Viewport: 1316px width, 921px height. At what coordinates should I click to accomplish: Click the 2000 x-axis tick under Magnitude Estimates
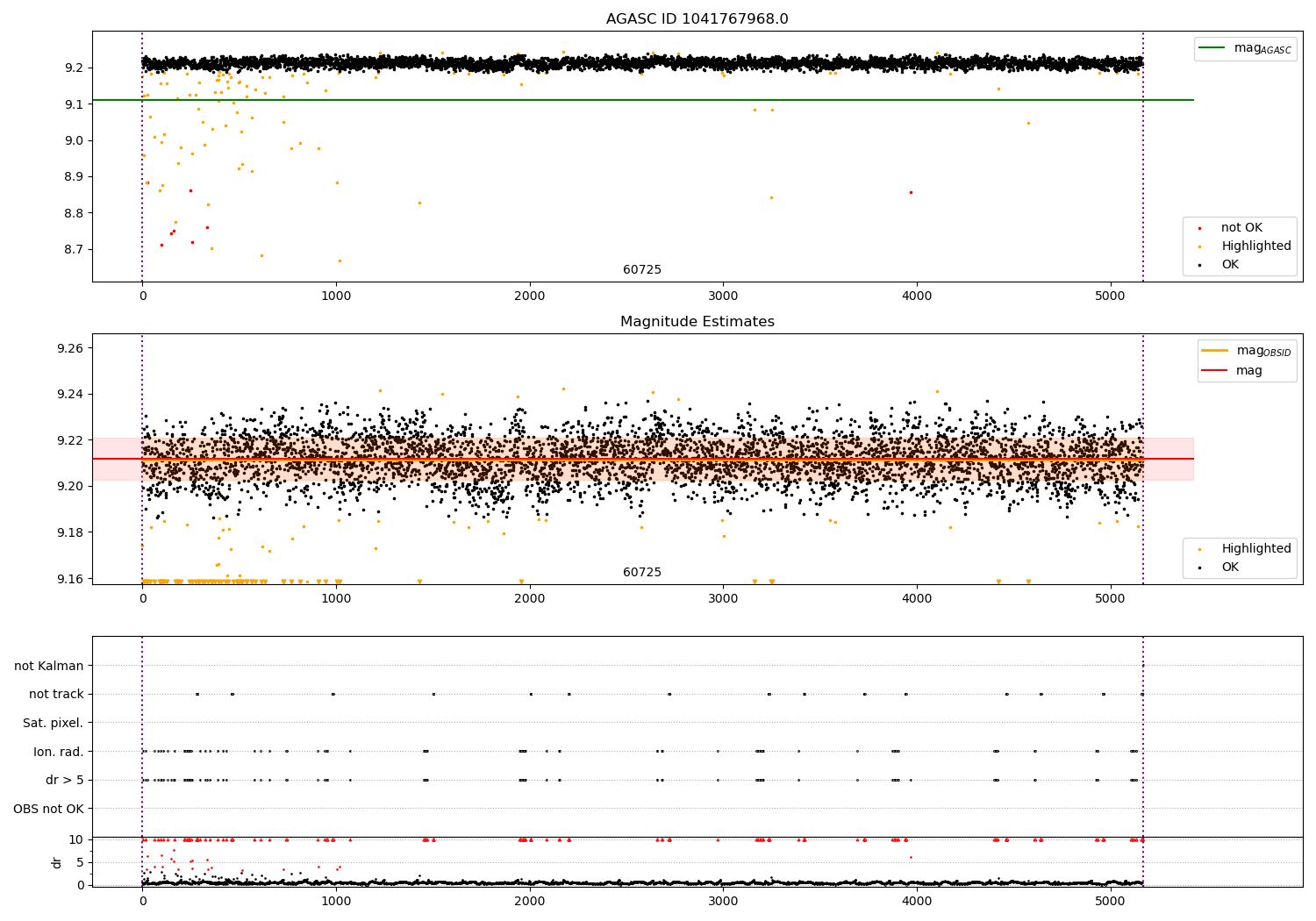[530, 599]
